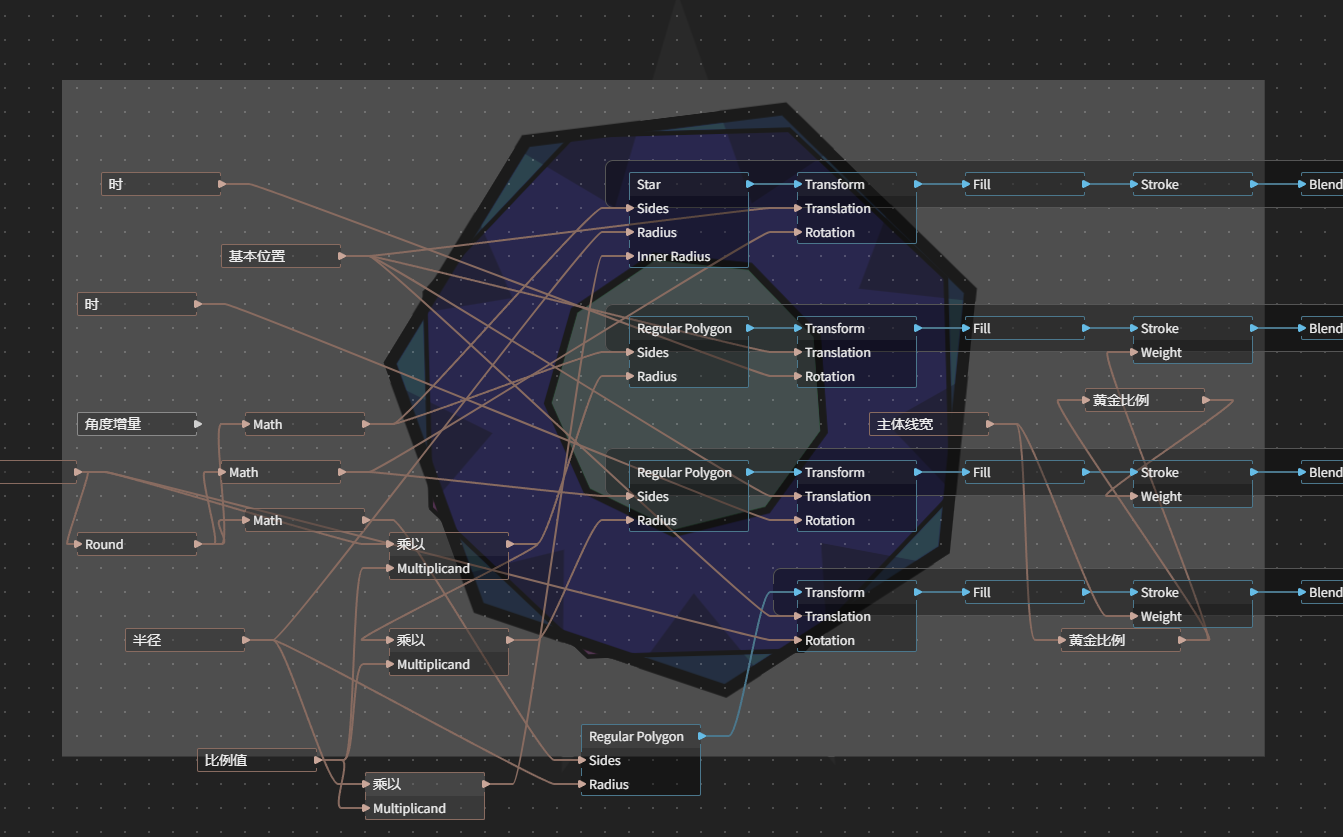Select the Round node
Screen dimensions: 1343x837
[137, 544]
